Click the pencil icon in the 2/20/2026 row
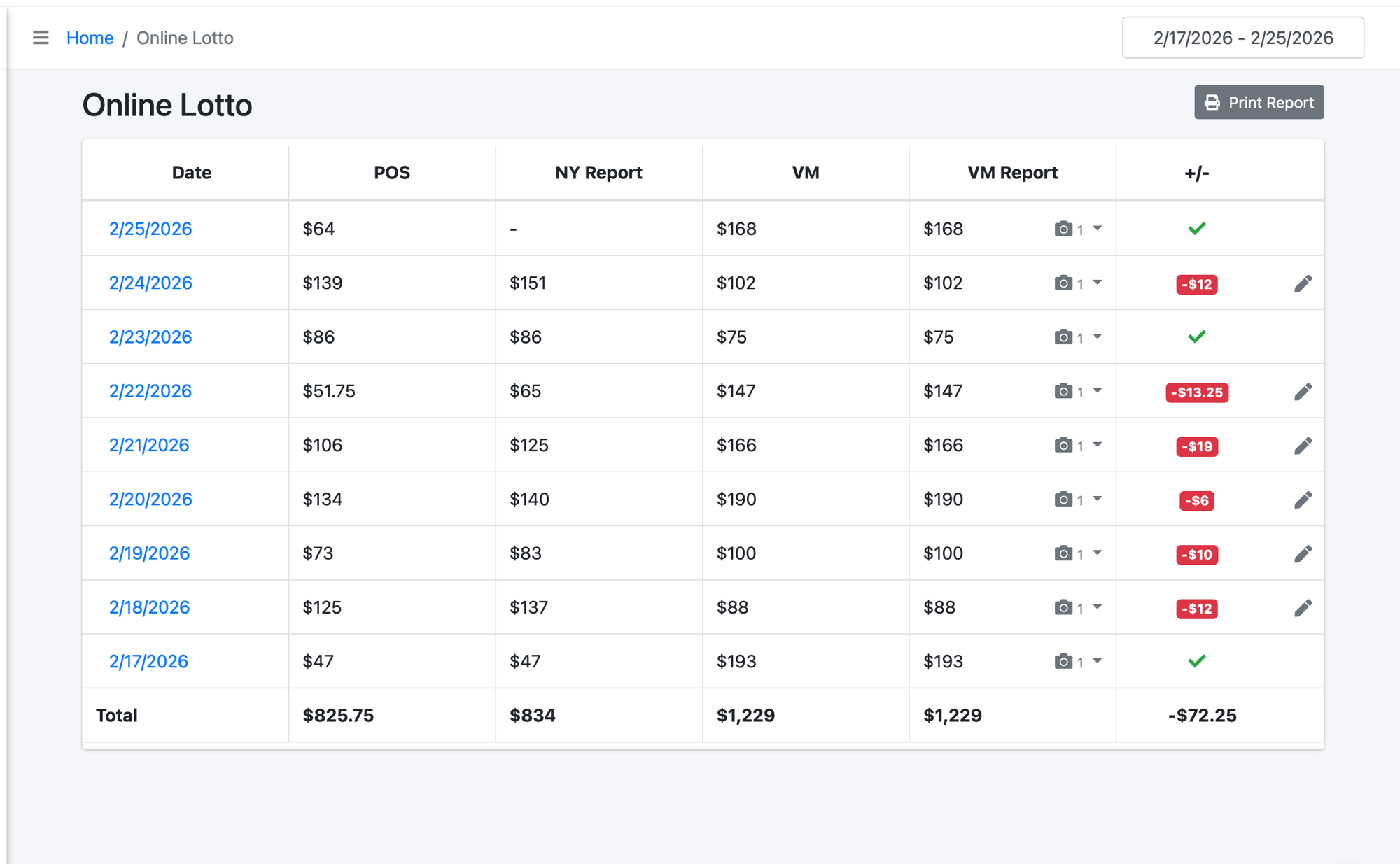The height and width of the screenshot is (864, 1400). (x=1303, y=500)
